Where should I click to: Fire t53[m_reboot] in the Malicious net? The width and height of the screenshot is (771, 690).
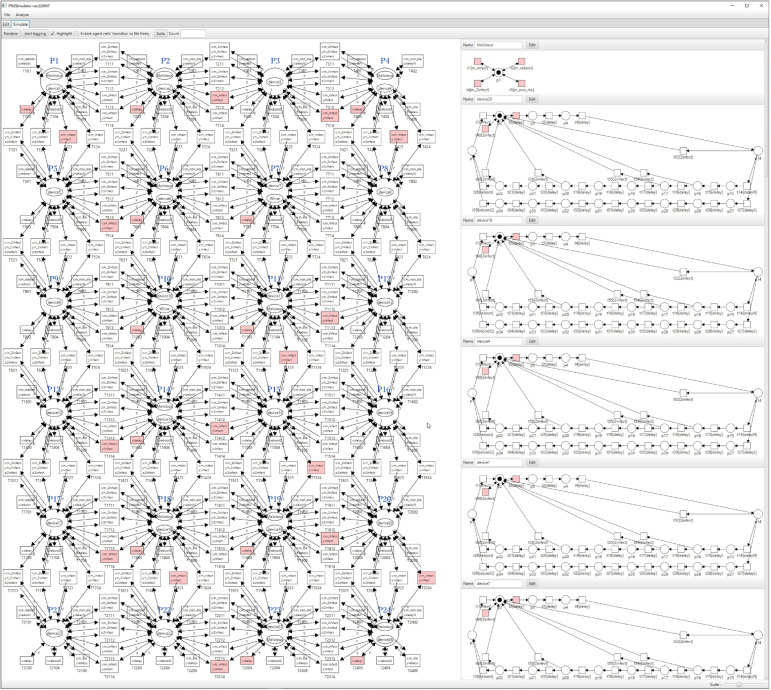[522, 61]
